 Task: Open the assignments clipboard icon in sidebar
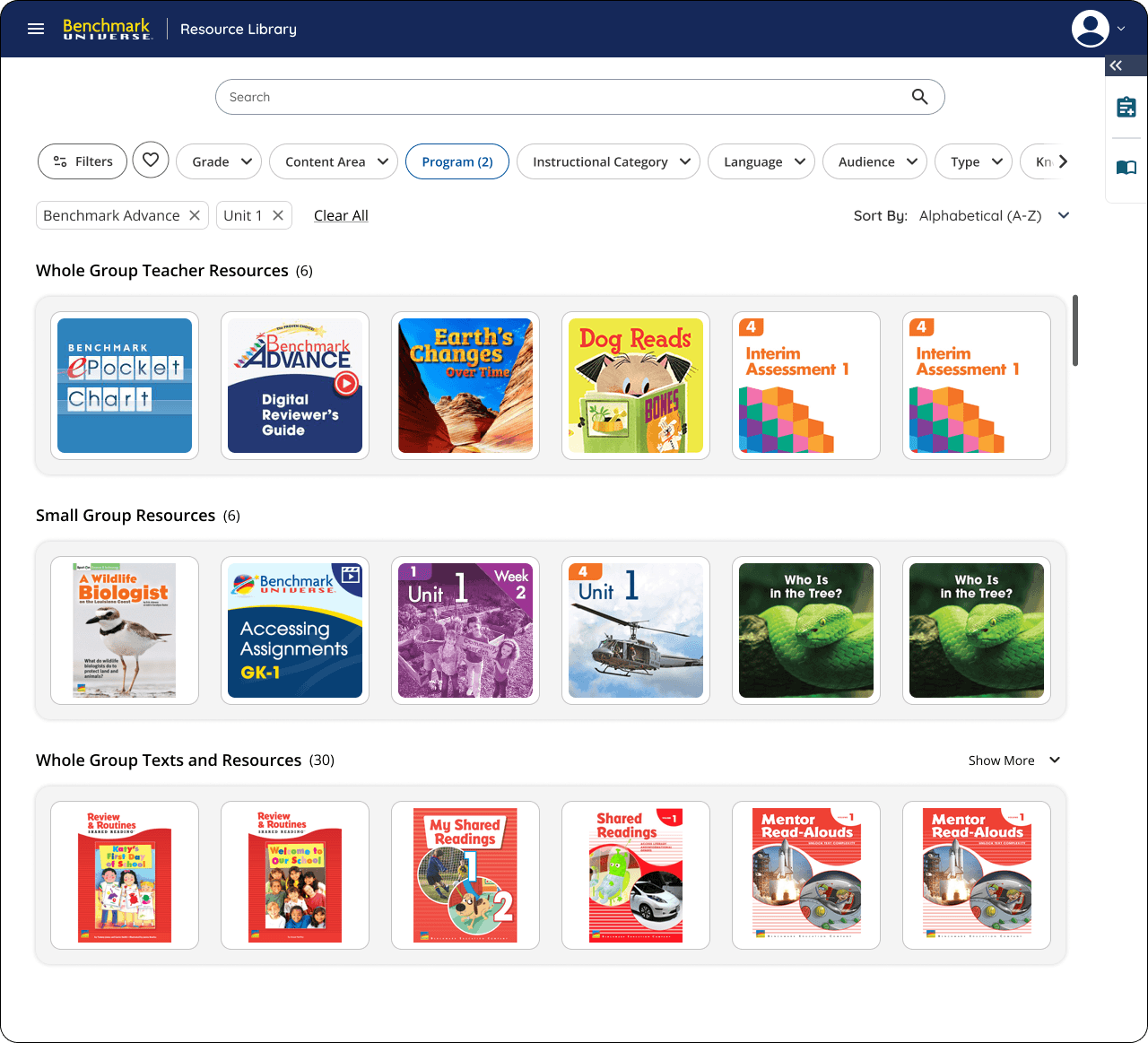coord(1126,107)
